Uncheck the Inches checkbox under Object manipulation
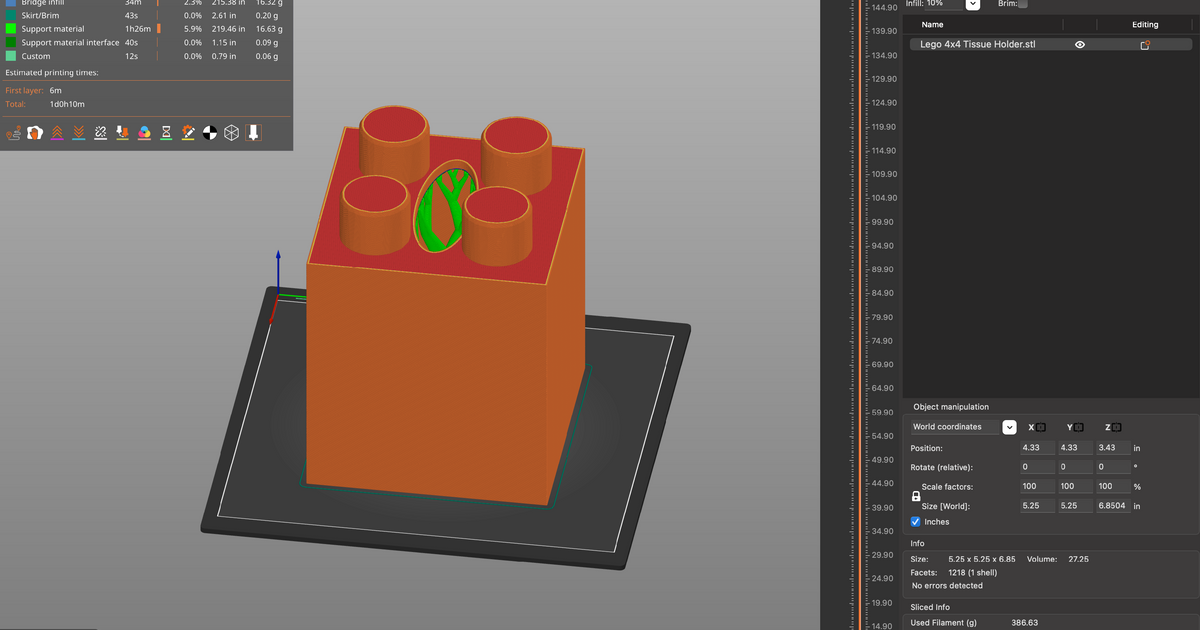Screen dimensions: 1200x630 [x=917, y=521]
